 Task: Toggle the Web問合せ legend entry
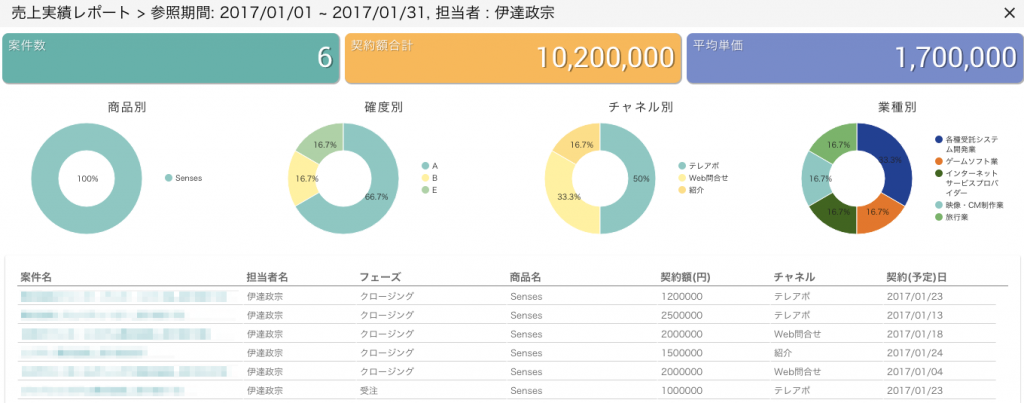pyautogui.click(x=707, y=177)
